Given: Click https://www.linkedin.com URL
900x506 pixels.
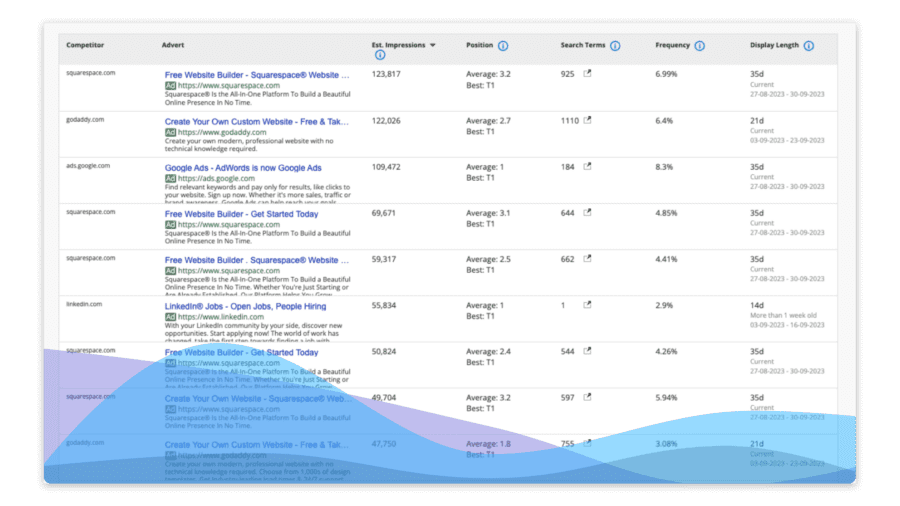Looking at the screenshot, I should pyautogui.click(x=220, y=317).
